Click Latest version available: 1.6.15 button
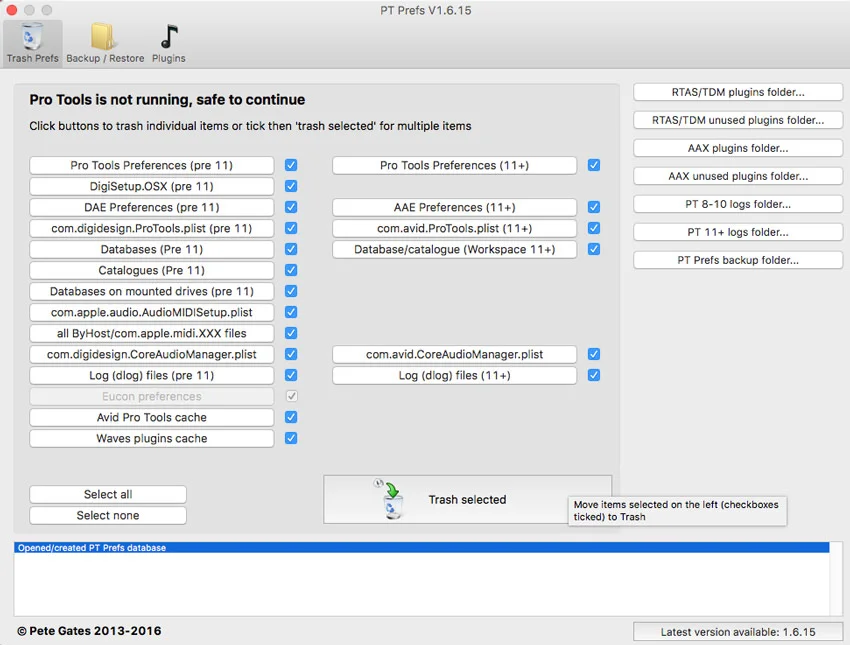850x645 pixels. pyautogui.click(x=738, y=632)
